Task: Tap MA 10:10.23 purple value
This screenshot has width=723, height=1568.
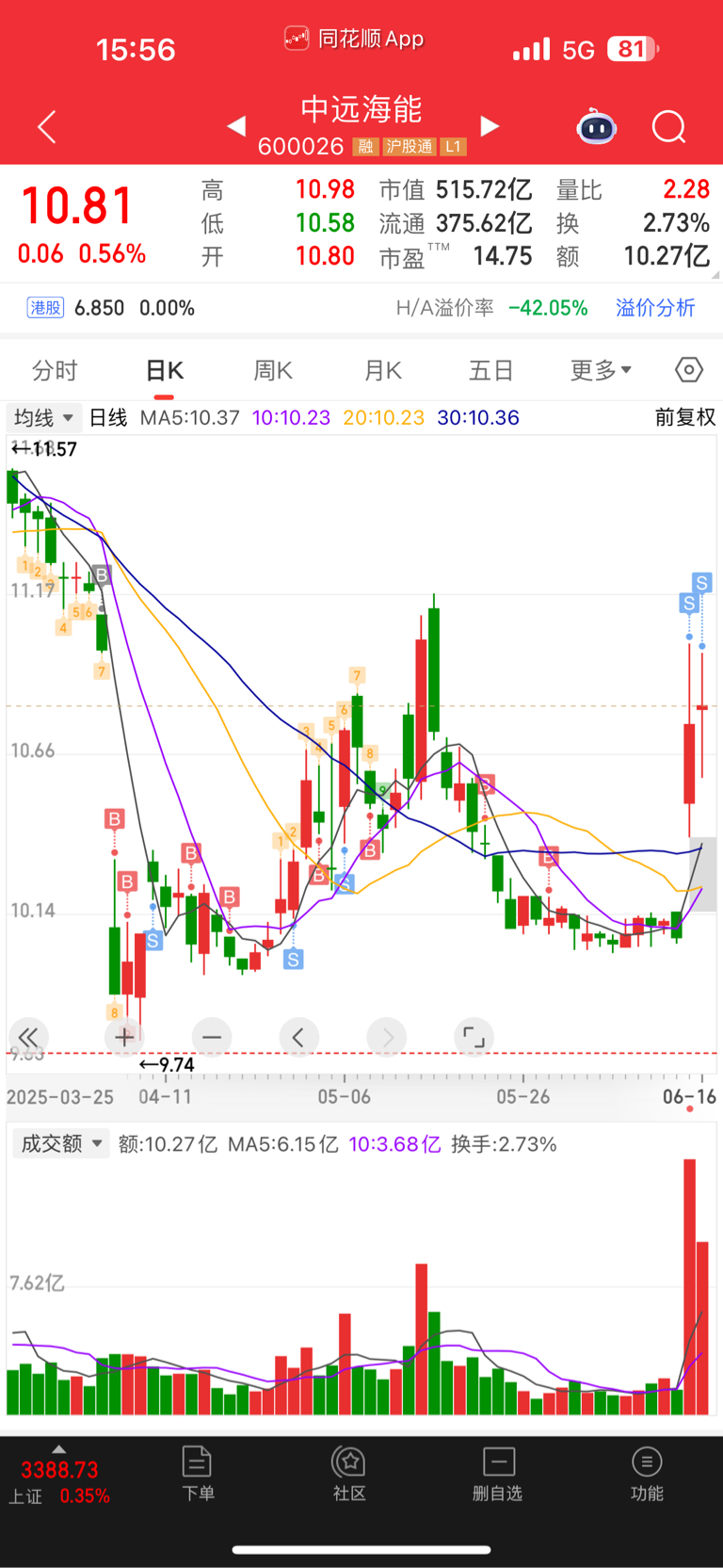Action: (x=292, y=417)
